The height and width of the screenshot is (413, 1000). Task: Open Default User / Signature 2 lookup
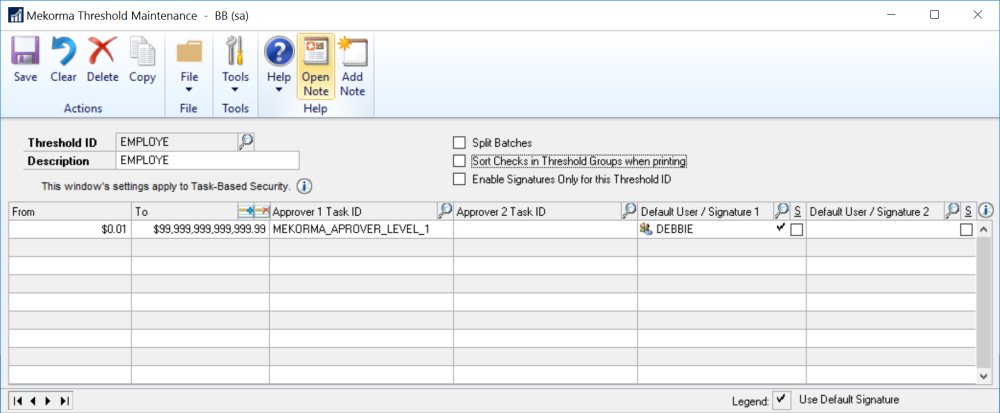(x=952, y=210)
